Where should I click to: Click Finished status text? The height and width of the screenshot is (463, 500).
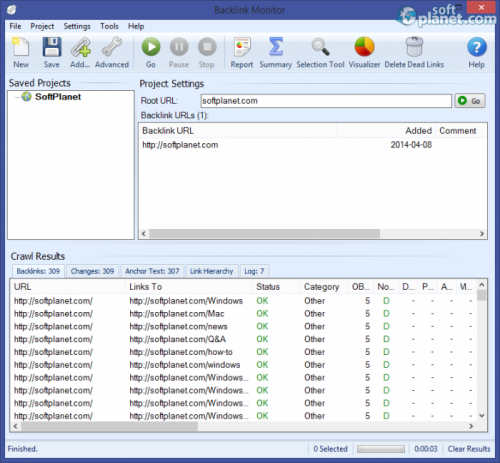tap(22, 449)
